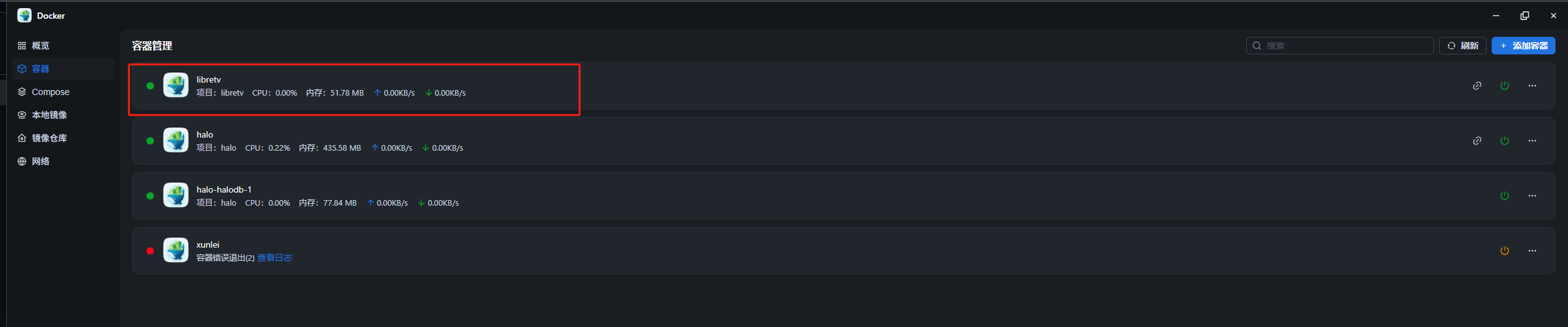Open link for libretv container

tap(1477, 86)
